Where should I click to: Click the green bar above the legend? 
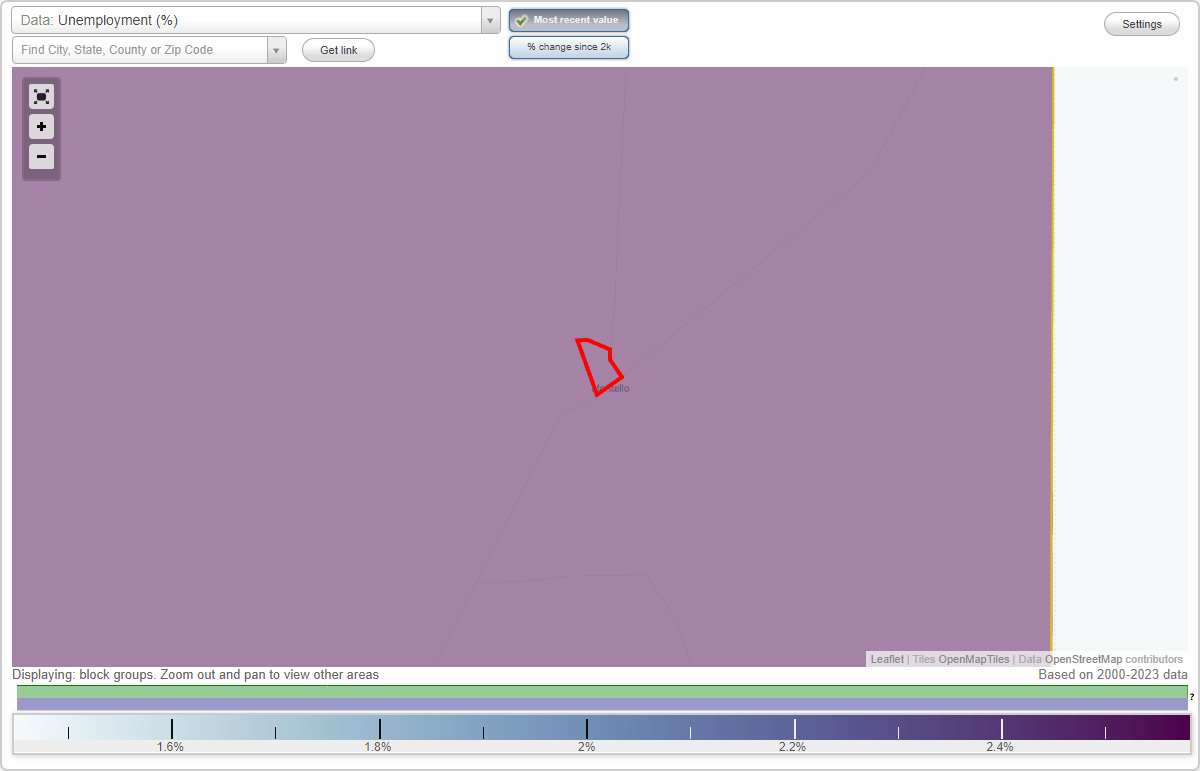click(x=602, y=691)
